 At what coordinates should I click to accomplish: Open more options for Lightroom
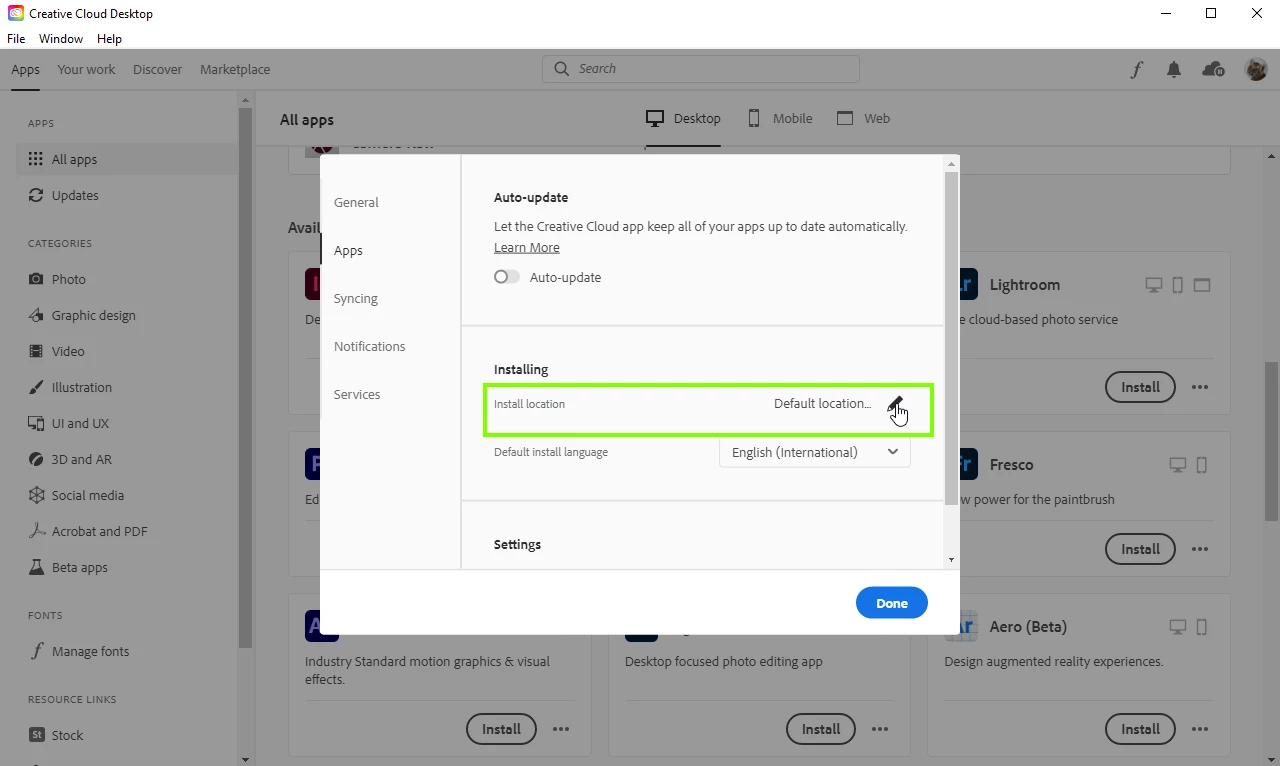(1200, 387)
